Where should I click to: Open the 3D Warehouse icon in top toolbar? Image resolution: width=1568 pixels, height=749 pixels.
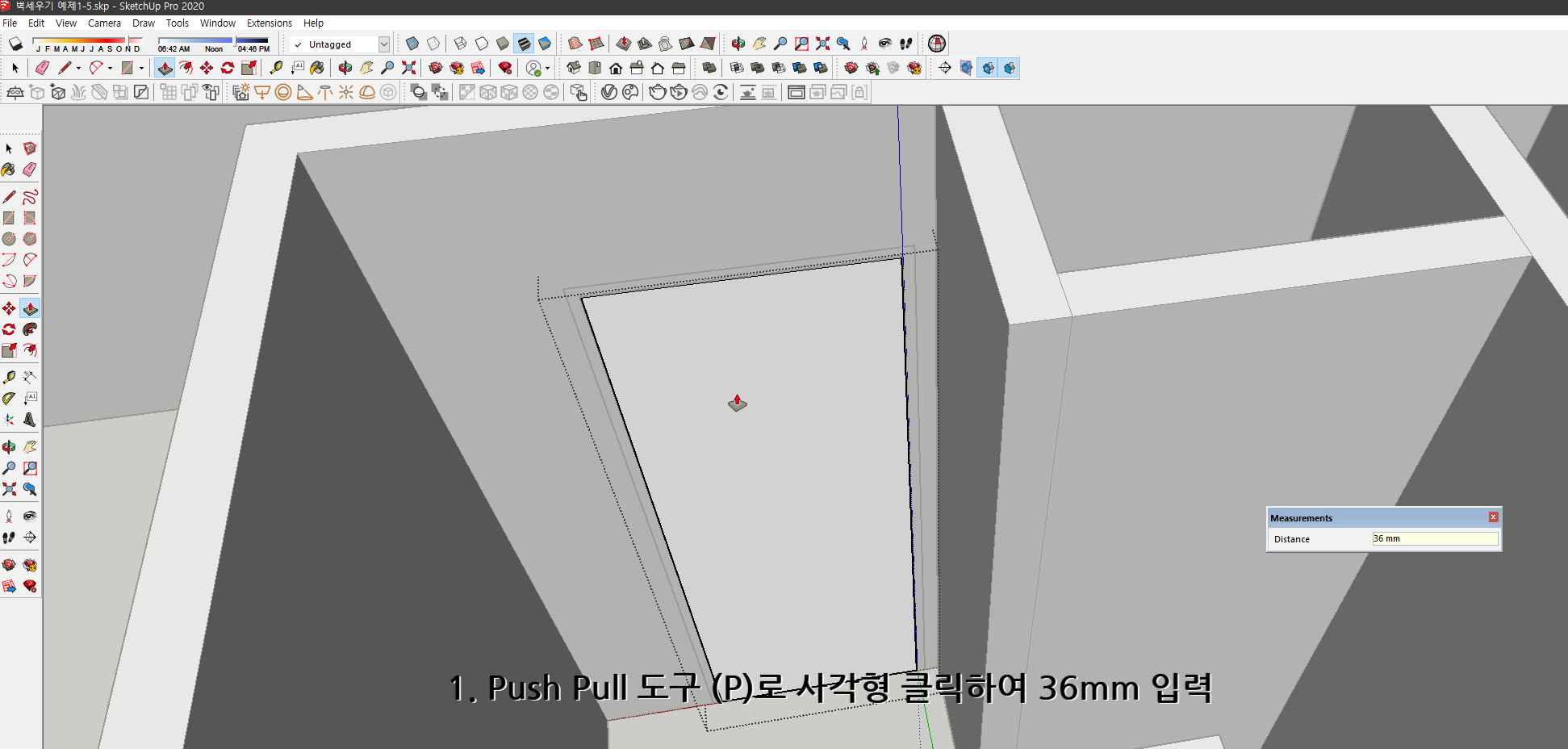click(x=436, y=68)
